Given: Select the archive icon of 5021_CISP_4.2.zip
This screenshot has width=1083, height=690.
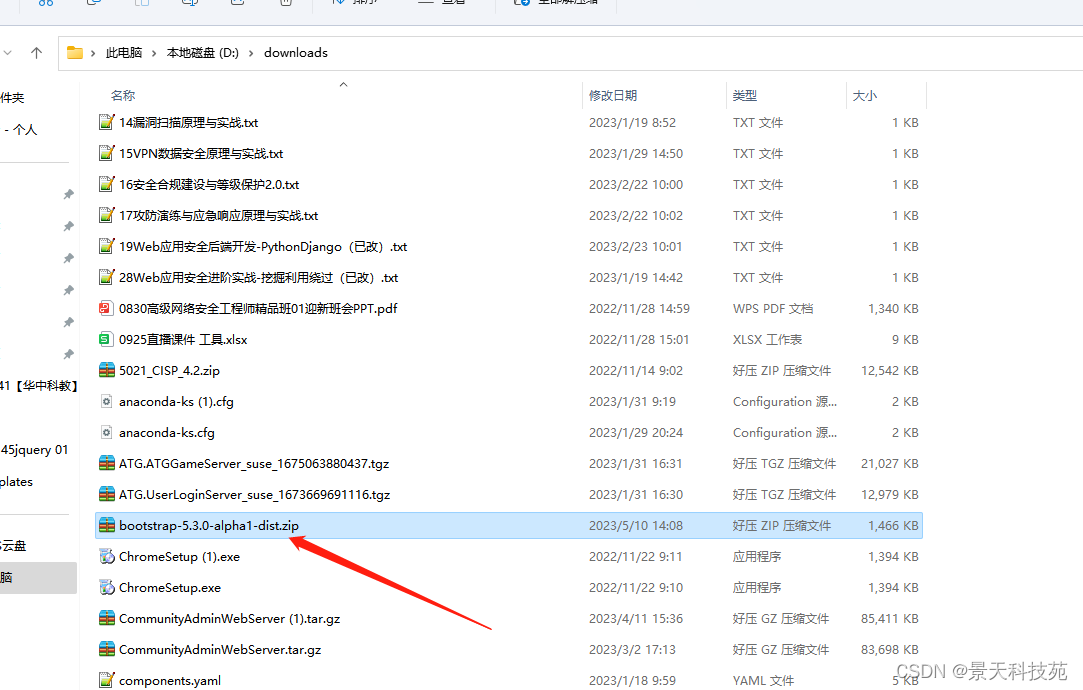Looking at the screenshot, I should (106, 370).
